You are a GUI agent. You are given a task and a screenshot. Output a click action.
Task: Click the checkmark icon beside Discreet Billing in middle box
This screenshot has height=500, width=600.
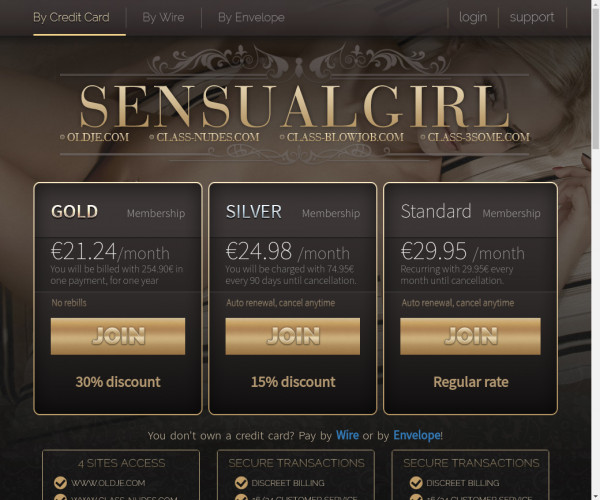[241, 483]
